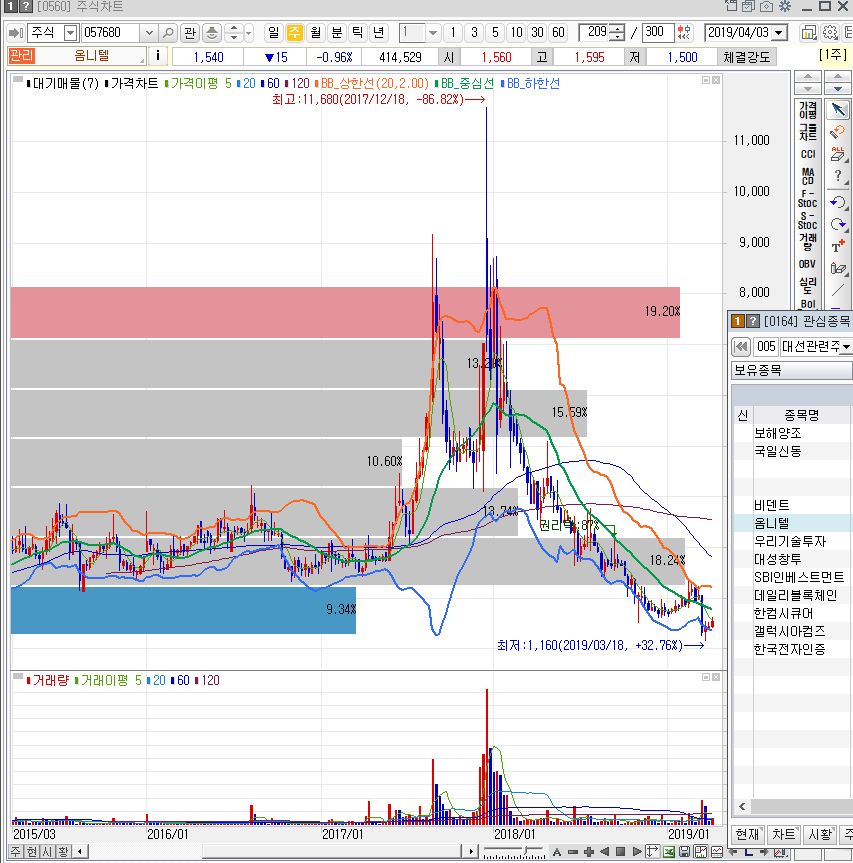Screen dimensions: 853x863
Task: Click the erase ALL drawings icon
Action: coord(838,154)
